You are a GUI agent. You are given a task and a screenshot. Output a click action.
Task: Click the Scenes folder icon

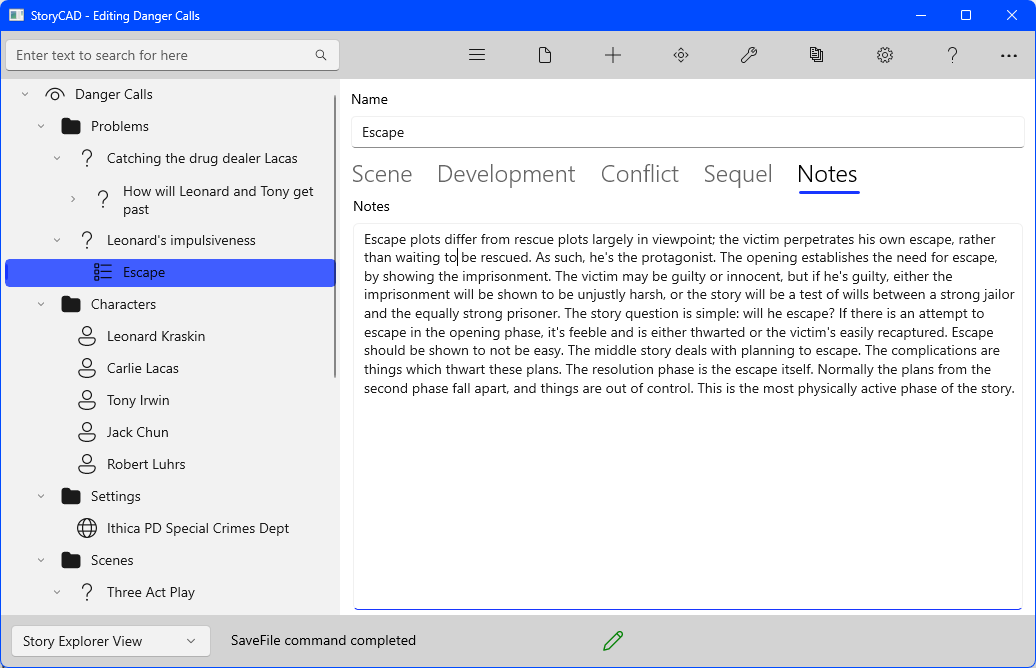(x=71, y=560)
